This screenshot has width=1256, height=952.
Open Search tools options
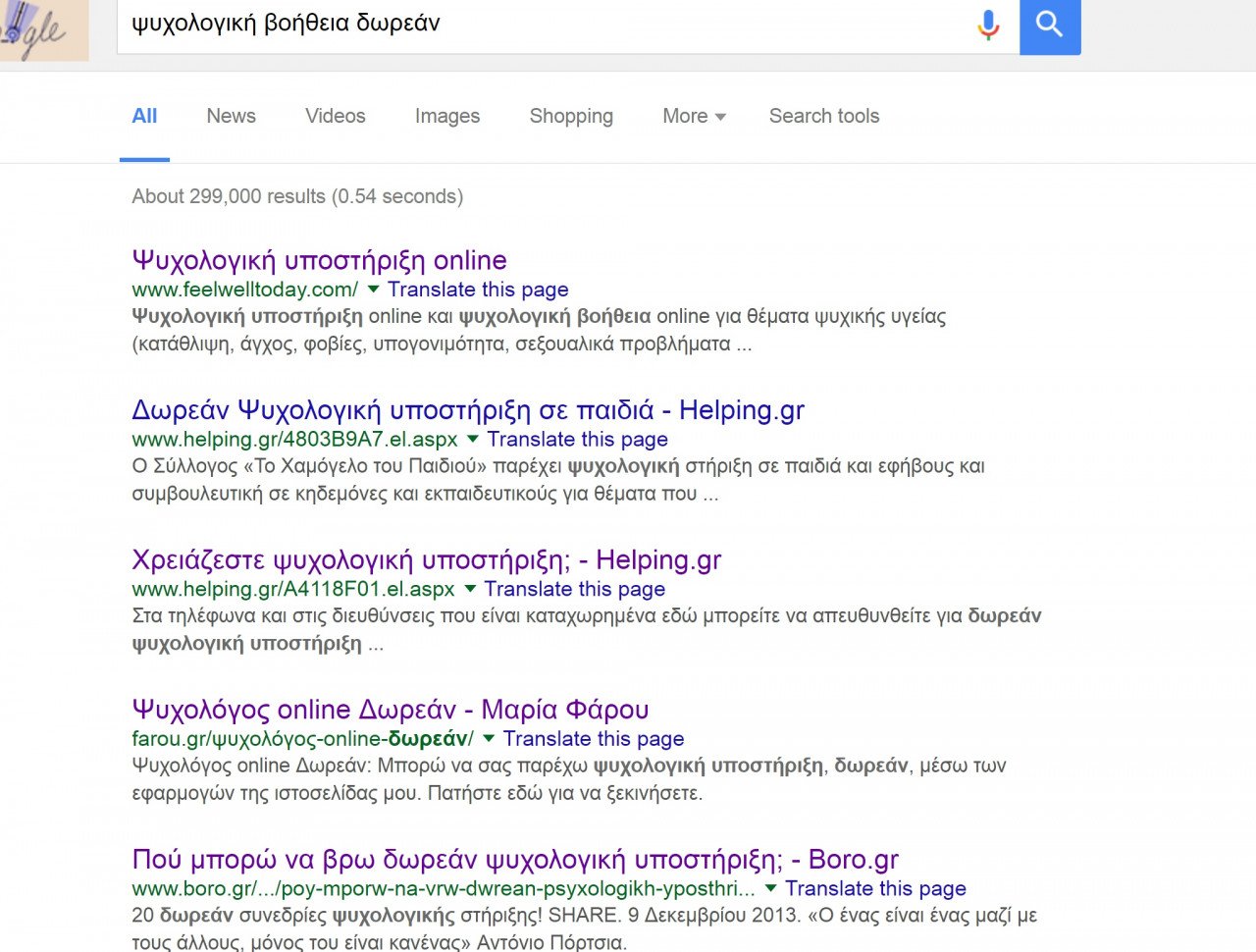coord(823,116)
